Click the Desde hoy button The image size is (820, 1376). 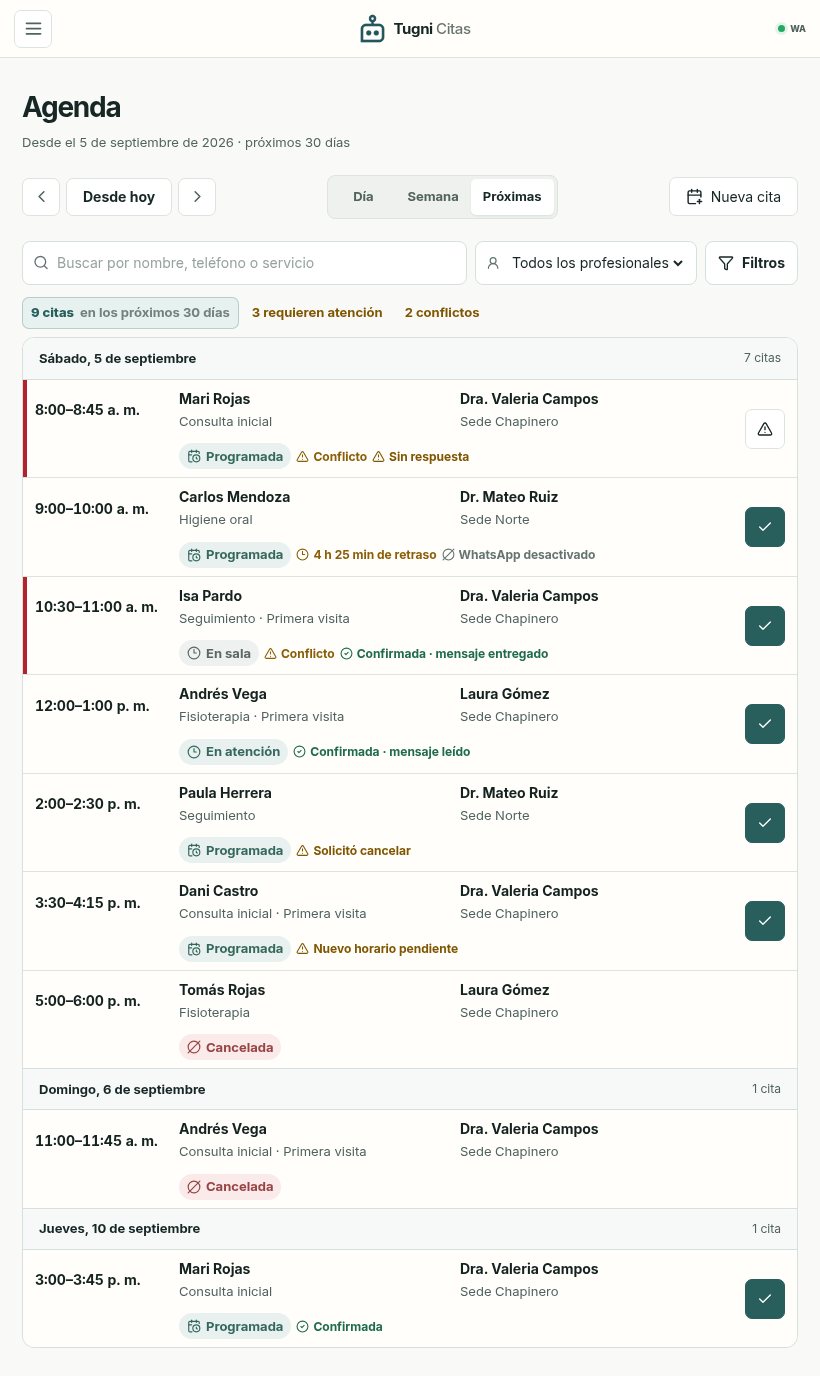coord(119,197)
